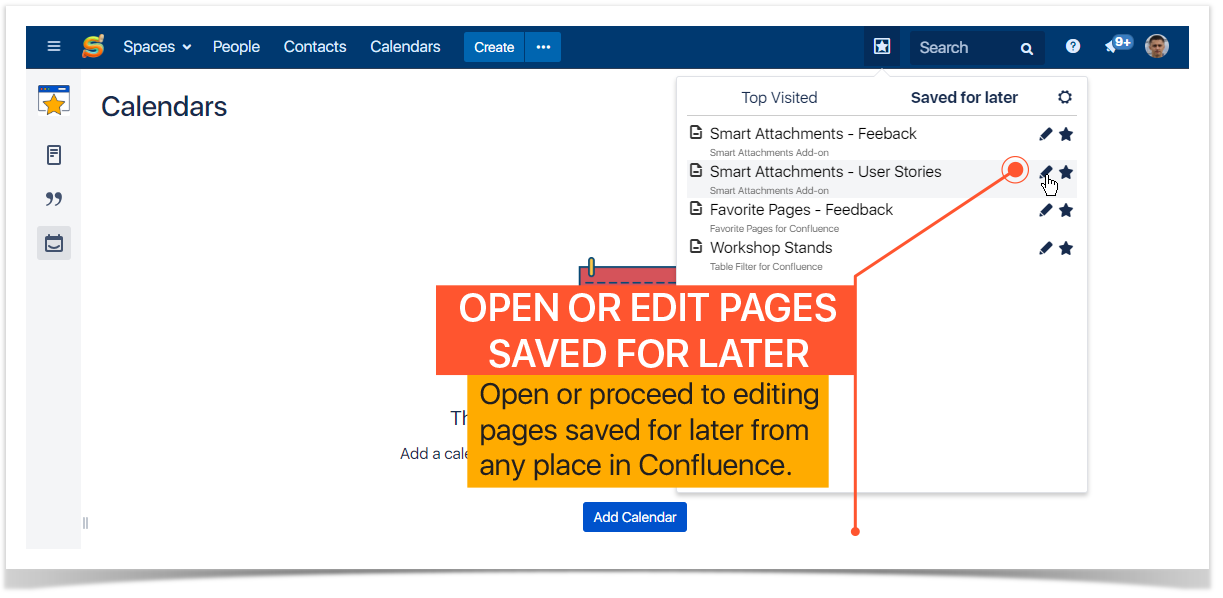Click the sidebar collapse handle
The width and height of the screenshot is (1223, 598).
(x=85, y=523)
